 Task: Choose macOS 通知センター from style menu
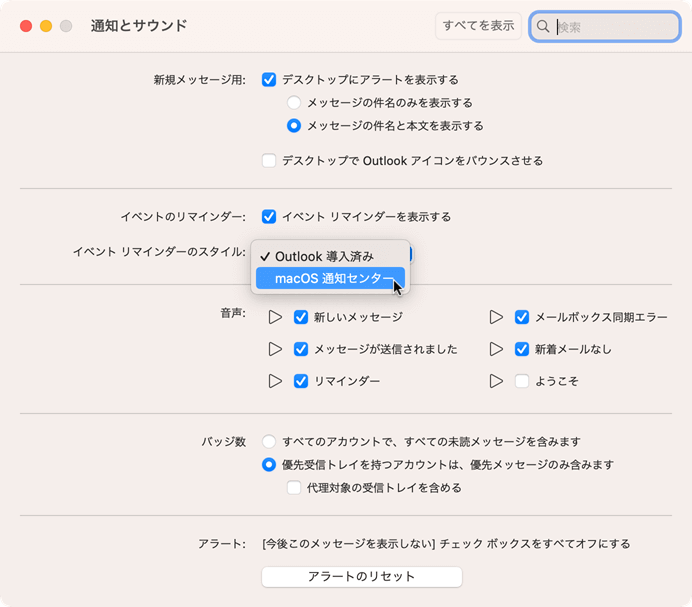click(x=330, y=279)
